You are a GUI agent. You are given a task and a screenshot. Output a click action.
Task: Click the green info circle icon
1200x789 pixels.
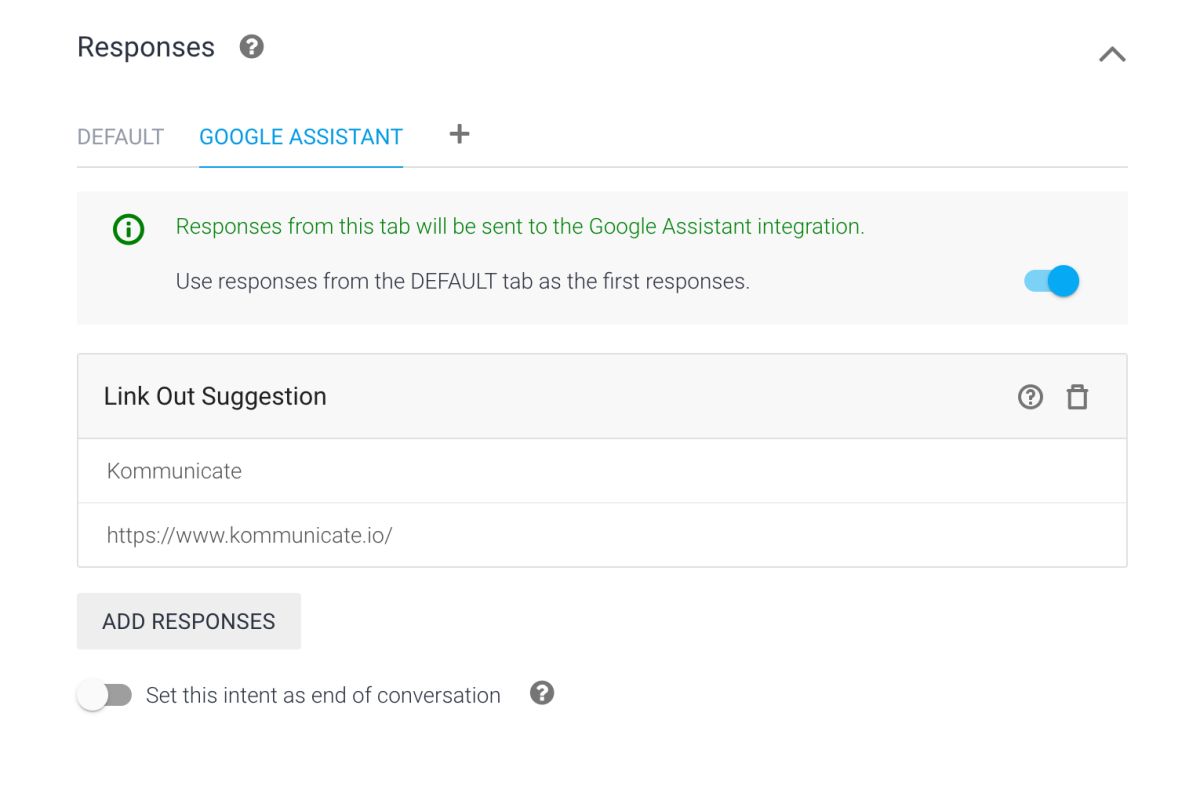(x=128, y=230)
